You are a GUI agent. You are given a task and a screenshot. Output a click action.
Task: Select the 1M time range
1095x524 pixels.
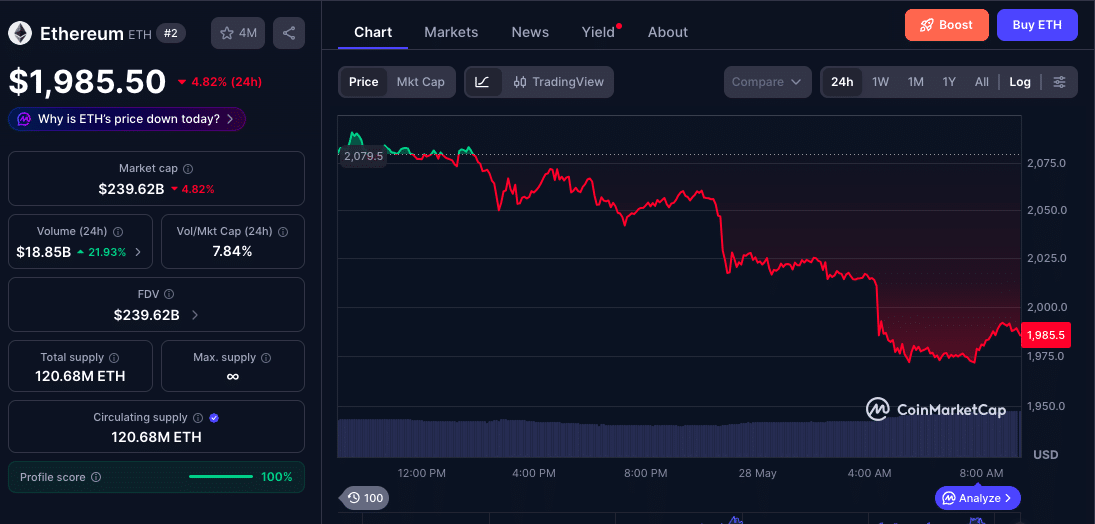916,82
